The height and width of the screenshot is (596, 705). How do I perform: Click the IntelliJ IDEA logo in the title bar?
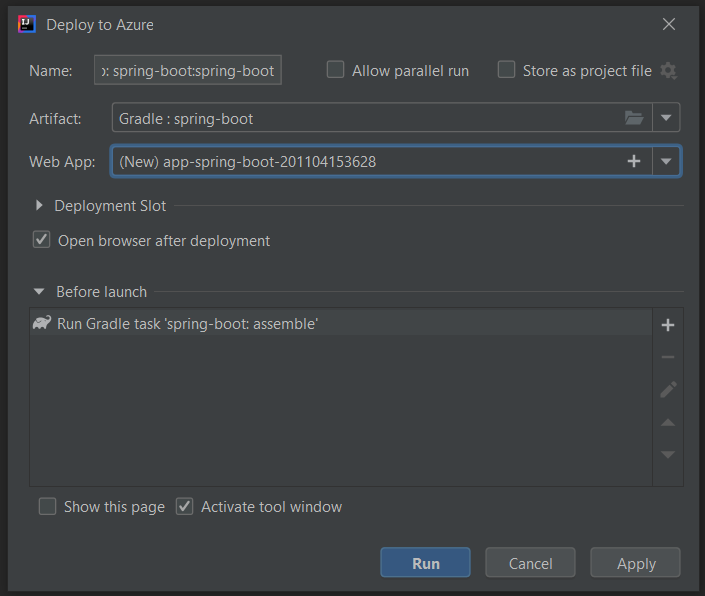(x=27, y=24)
